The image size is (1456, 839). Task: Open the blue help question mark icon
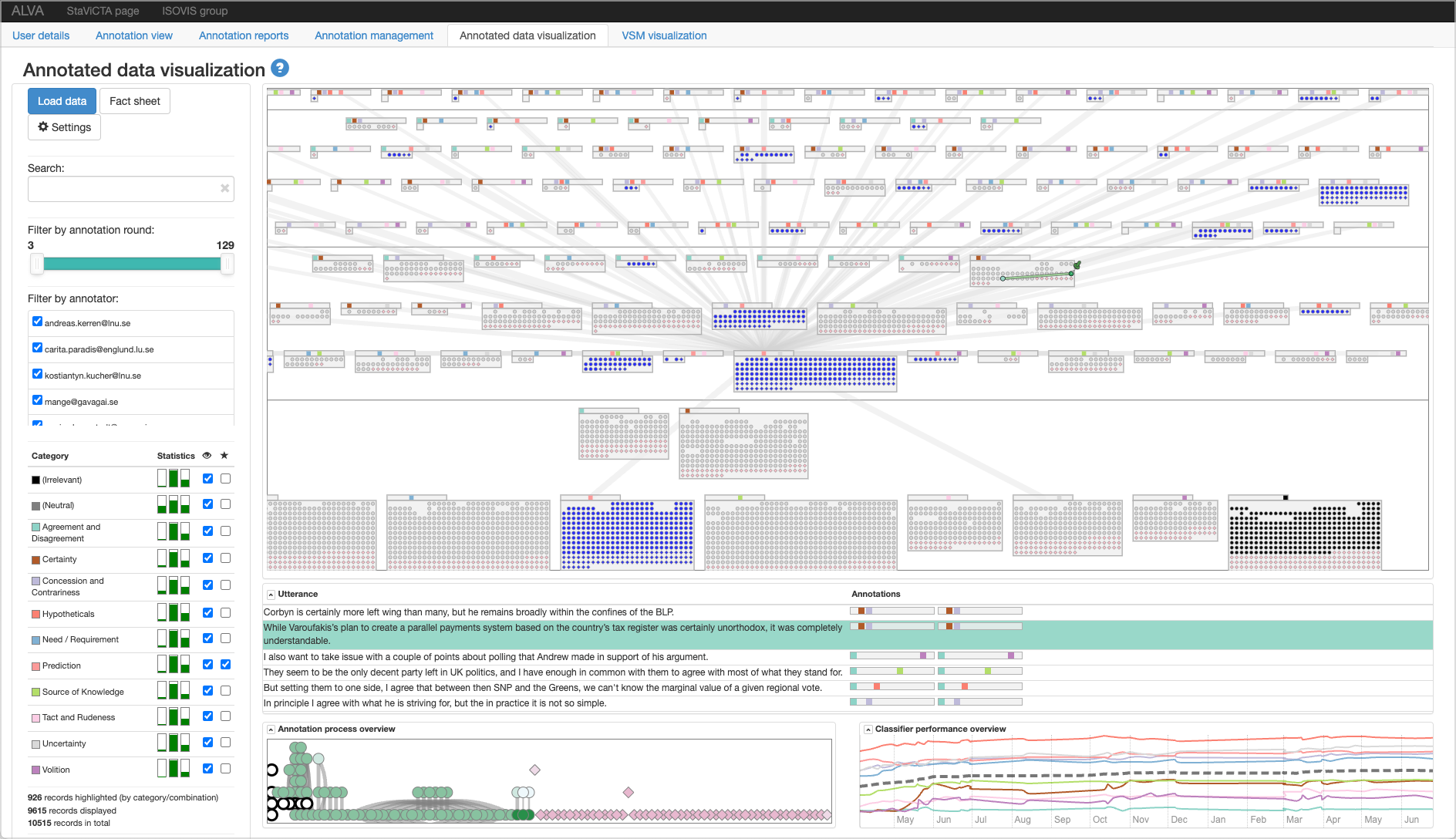tap(280, 68)
